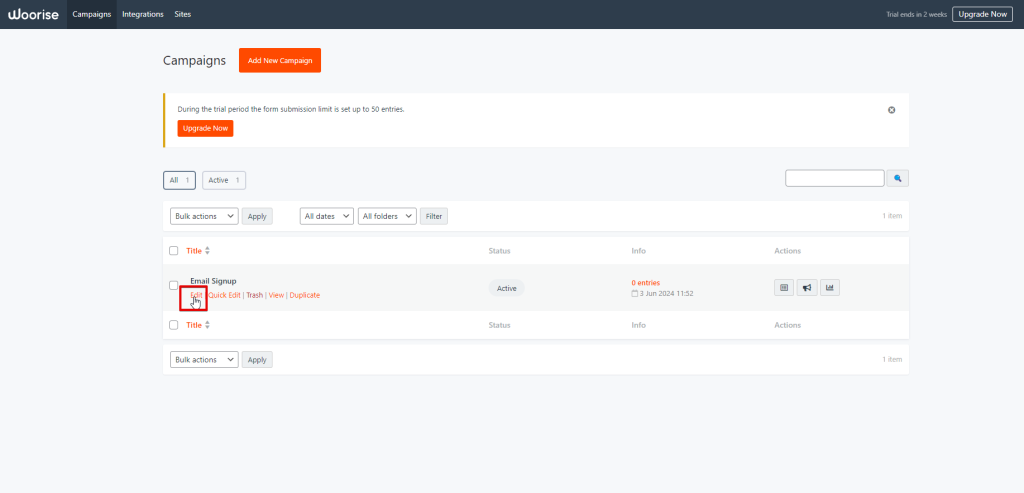Open the entries list icon for Email Signup
1024x493 pixels.
784,288
